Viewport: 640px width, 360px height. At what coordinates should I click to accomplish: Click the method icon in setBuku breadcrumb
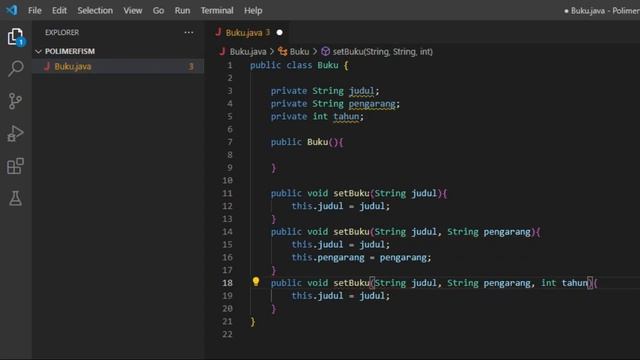(x=325, y=51)
